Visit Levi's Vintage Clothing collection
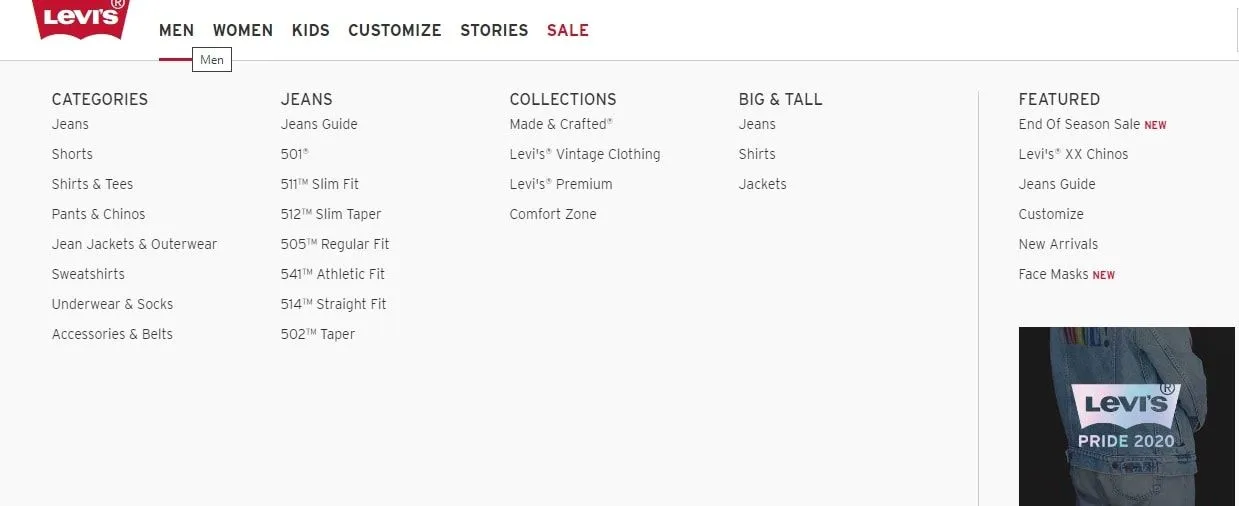 coord(585,154)
